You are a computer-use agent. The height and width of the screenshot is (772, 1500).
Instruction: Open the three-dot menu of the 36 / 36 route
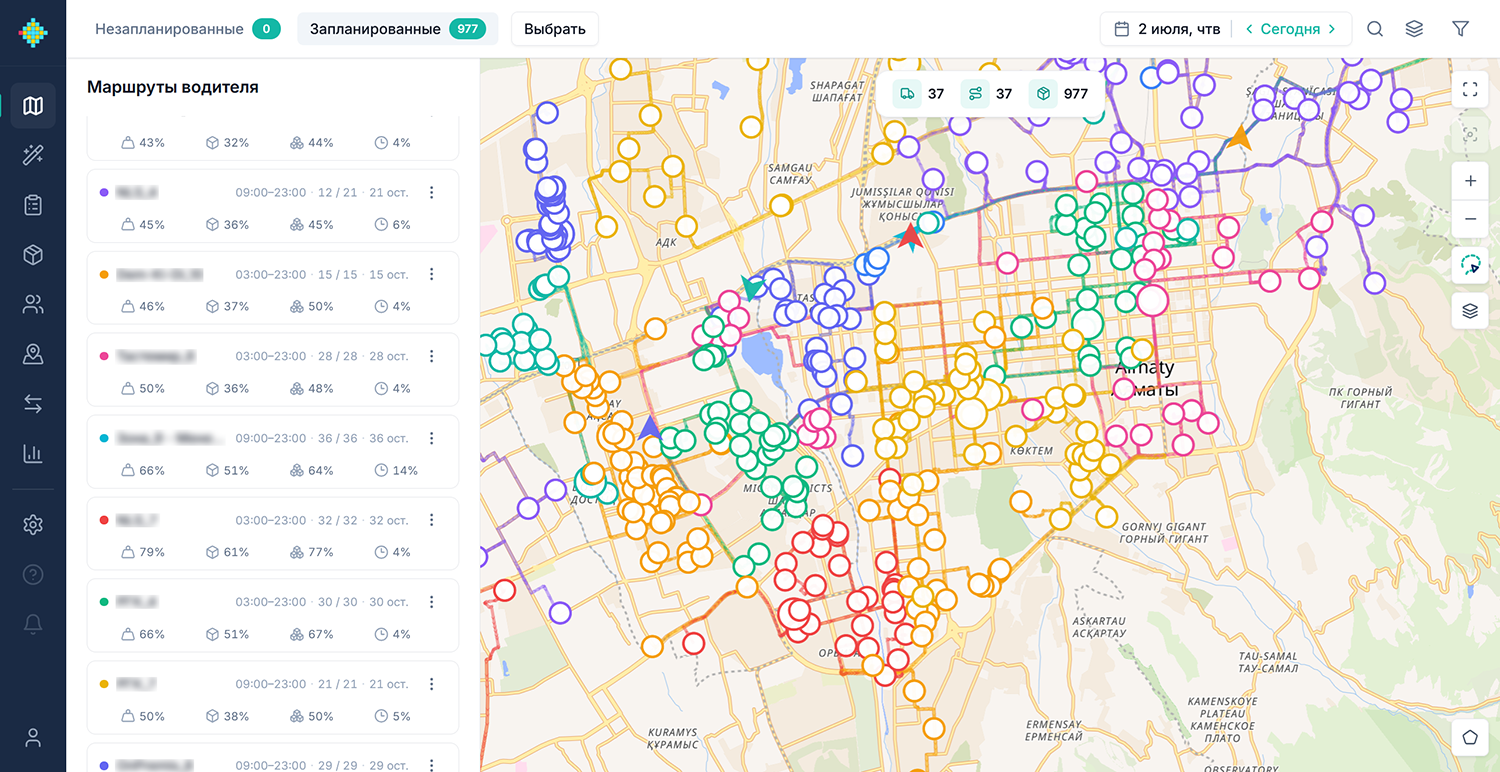(432, 438)
